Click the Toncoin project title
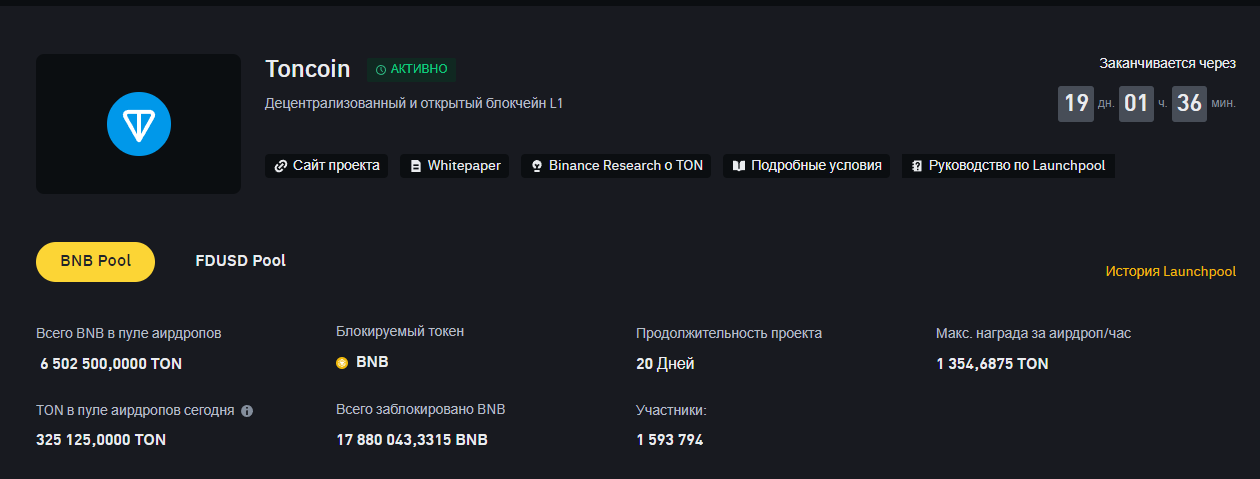 pos(308,69)
